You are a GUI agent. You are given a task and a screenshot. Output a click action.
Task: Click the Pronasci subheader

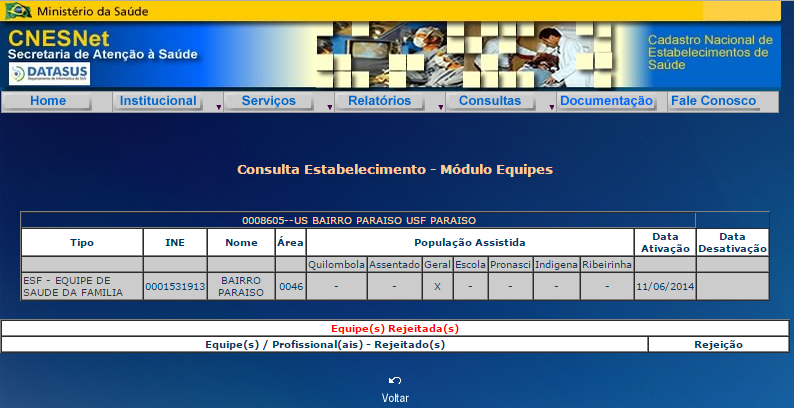pos(510,264)
